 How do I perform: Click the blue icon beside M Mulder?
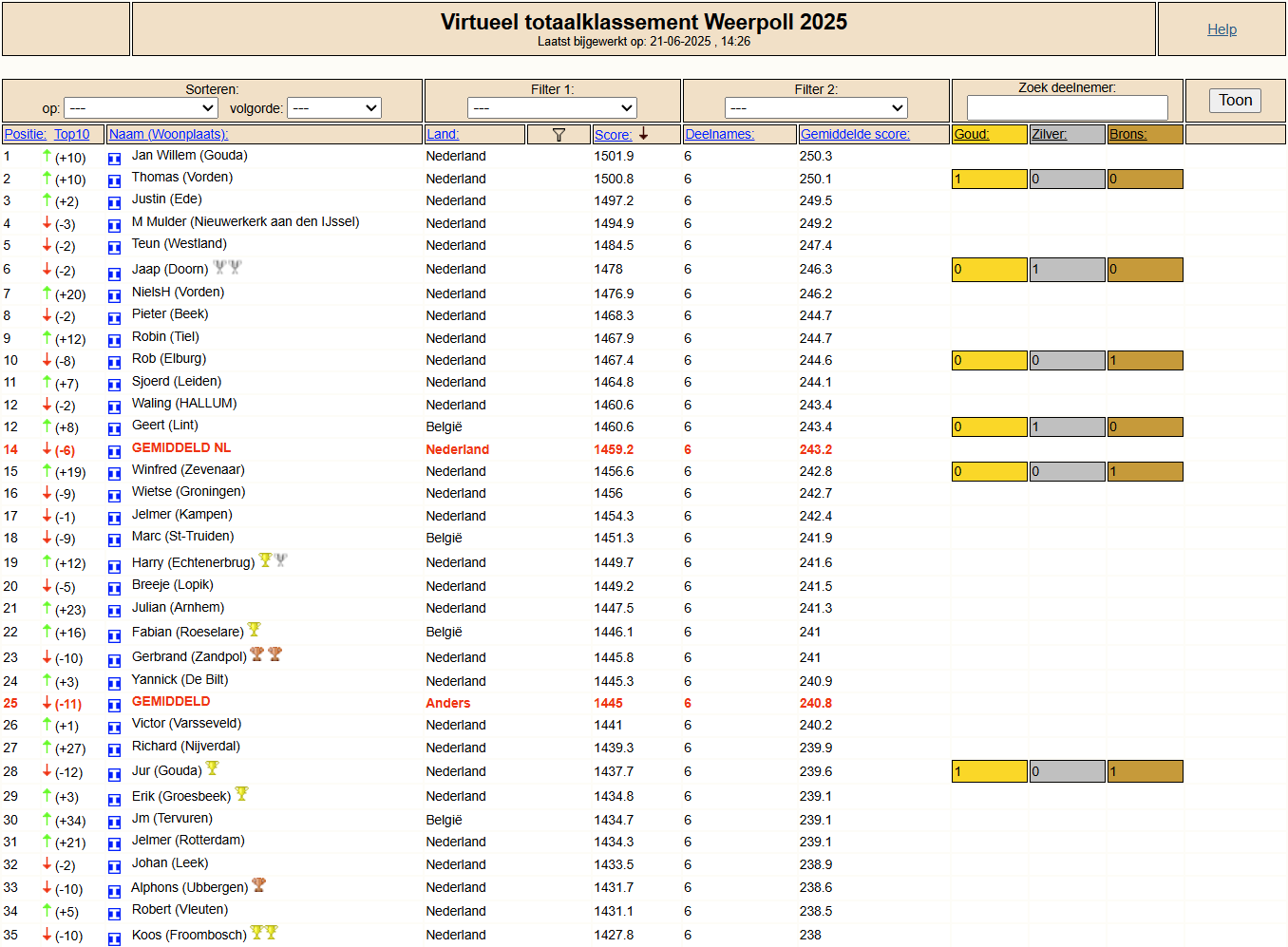114,225
